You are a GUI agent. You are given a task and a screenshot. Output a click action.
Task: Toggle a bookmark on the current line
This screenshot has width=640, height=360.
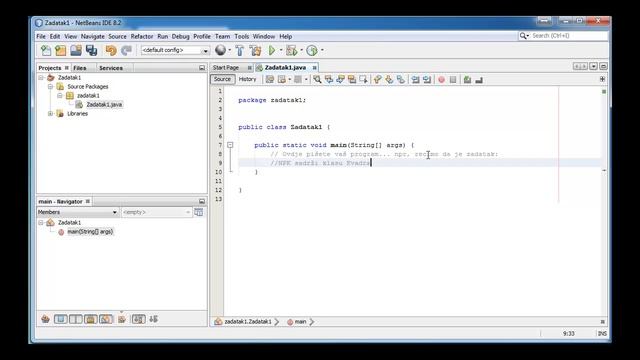point(400,80)
